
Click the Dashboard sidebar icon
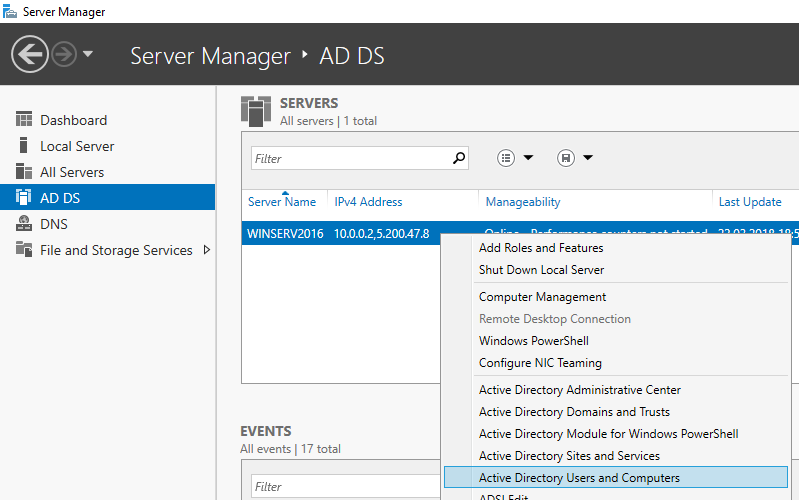pyautogui.click(x=23, y=119)
